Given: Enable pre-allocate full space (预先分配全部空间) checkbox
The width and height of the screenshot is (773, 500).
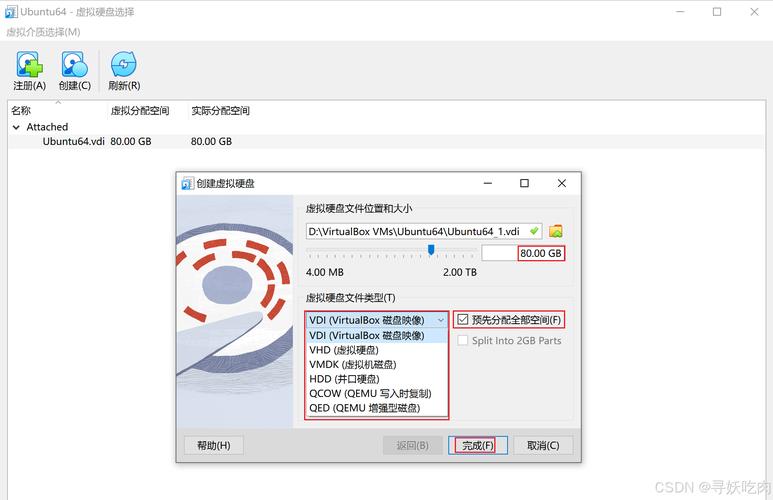Looking at the screenshot, I should (462, 320).
